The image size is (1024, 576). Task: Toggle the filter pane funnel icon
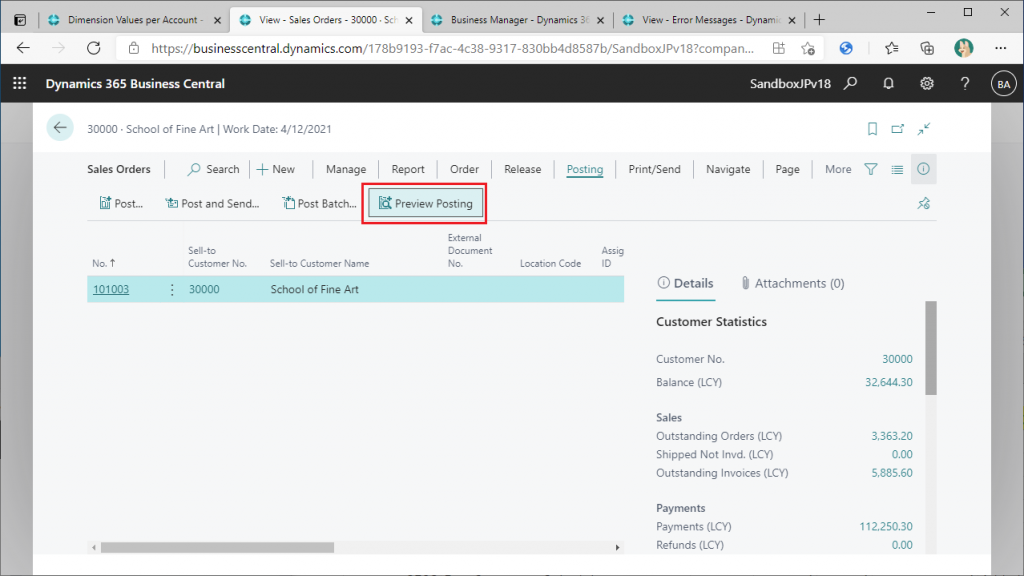(x=871, y=169)
